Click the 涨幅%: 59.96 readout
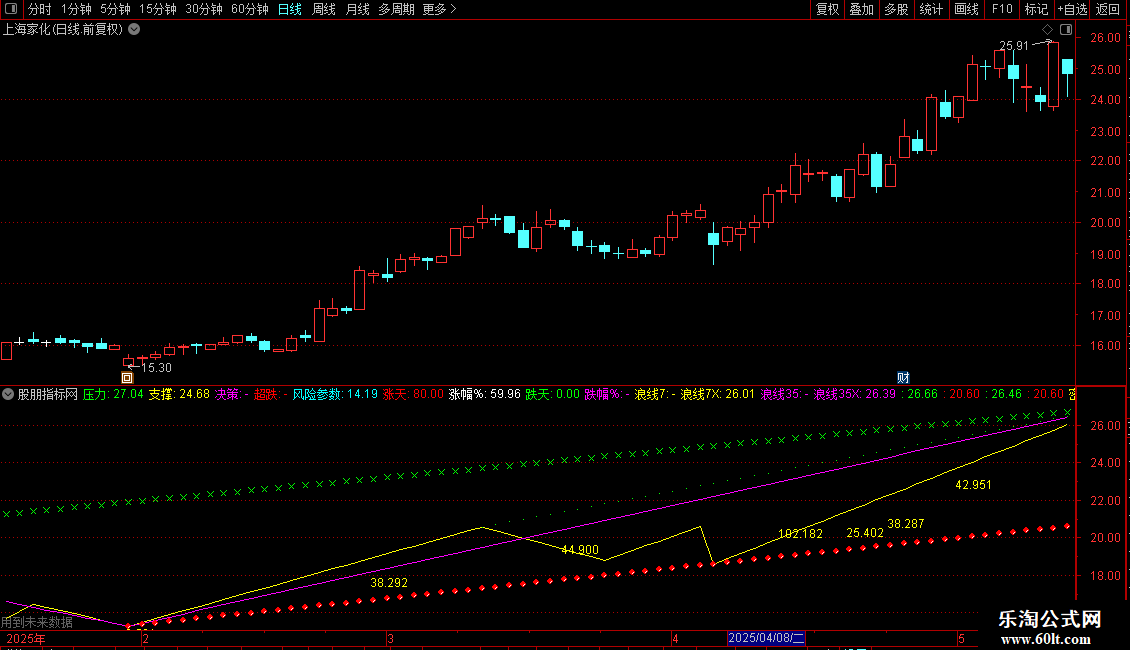 click(485, 394)
